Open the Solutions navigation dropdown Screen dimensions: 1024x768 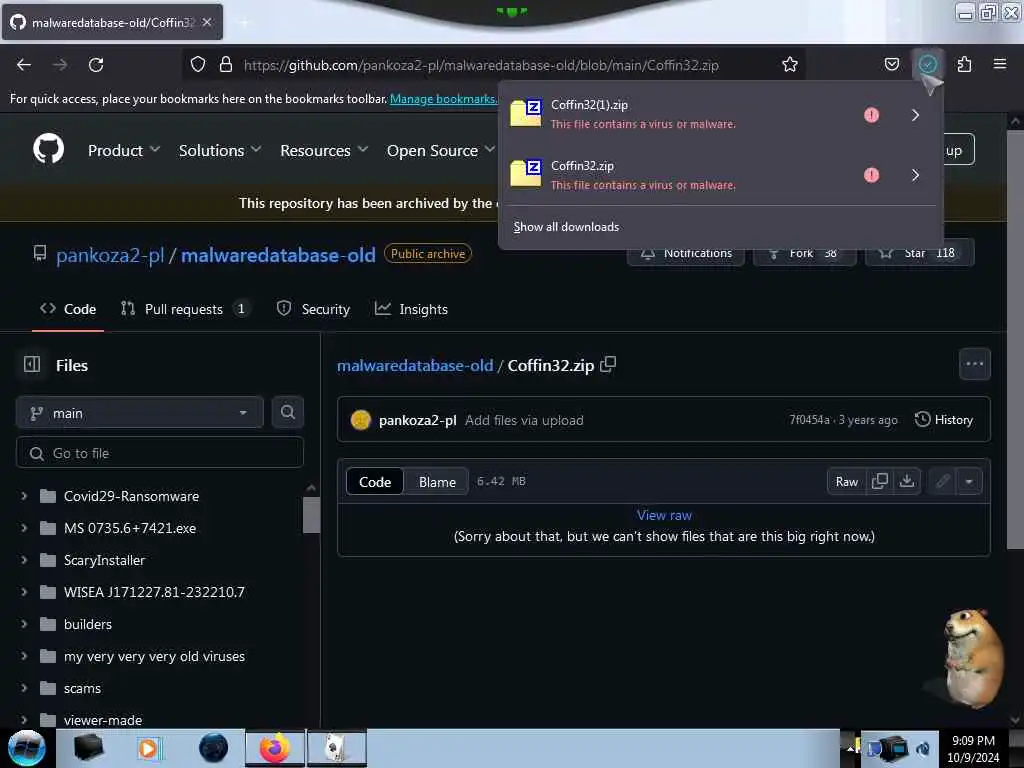[220, 150]
